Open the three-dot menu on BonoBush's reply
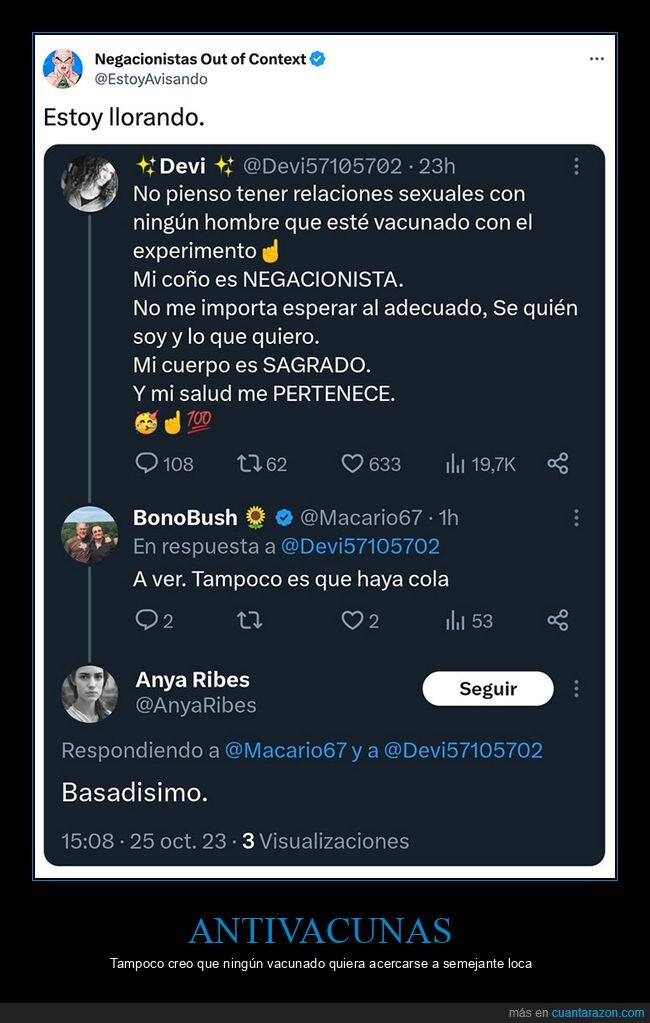The height and width of the screenshot is (1023, 650). 576,517
